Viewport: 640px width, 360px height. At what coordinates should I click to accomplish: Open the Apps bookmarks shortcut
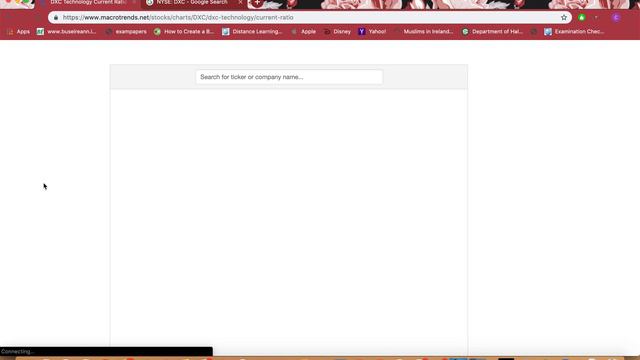coord(18,31)
